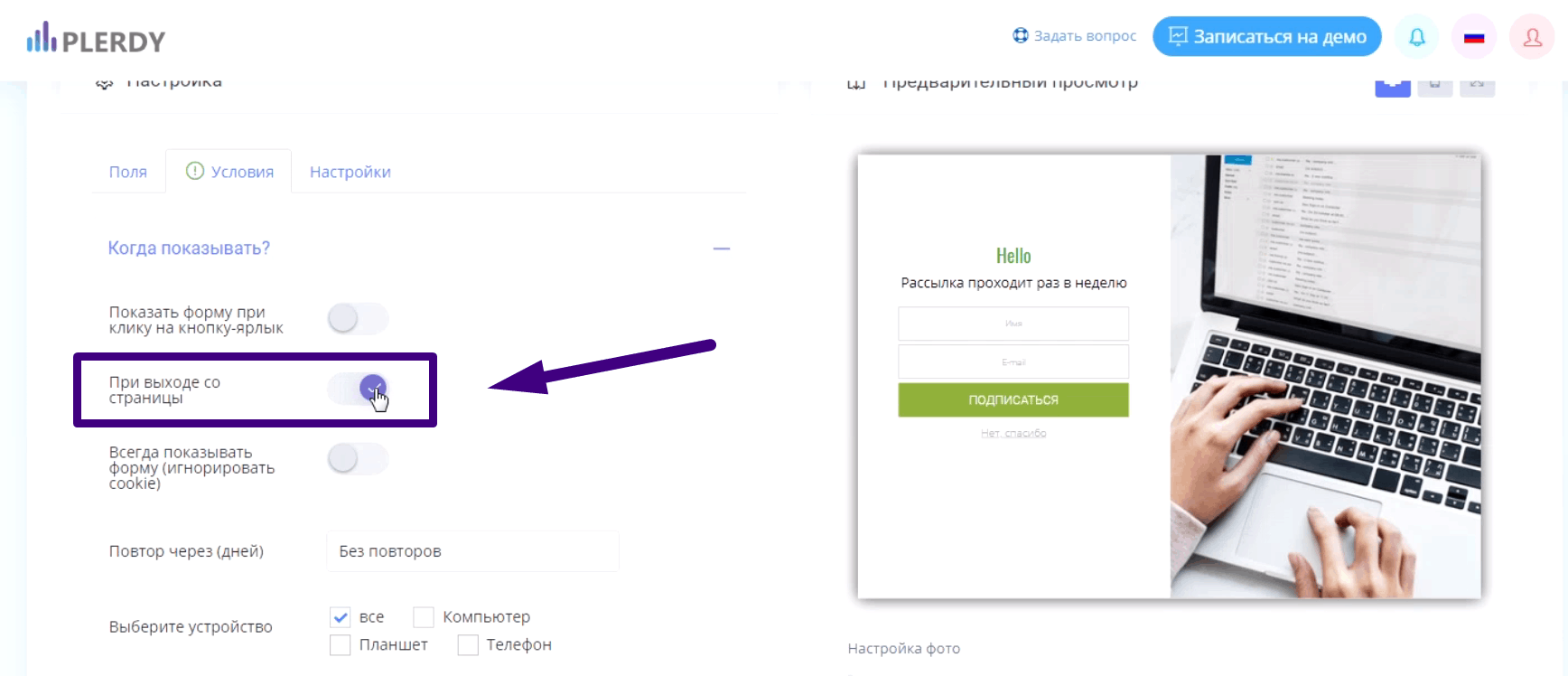Viewport: 1568px width, 676px height.
Task: Open the 'Настройки' tab
Action: click(350, 172)
